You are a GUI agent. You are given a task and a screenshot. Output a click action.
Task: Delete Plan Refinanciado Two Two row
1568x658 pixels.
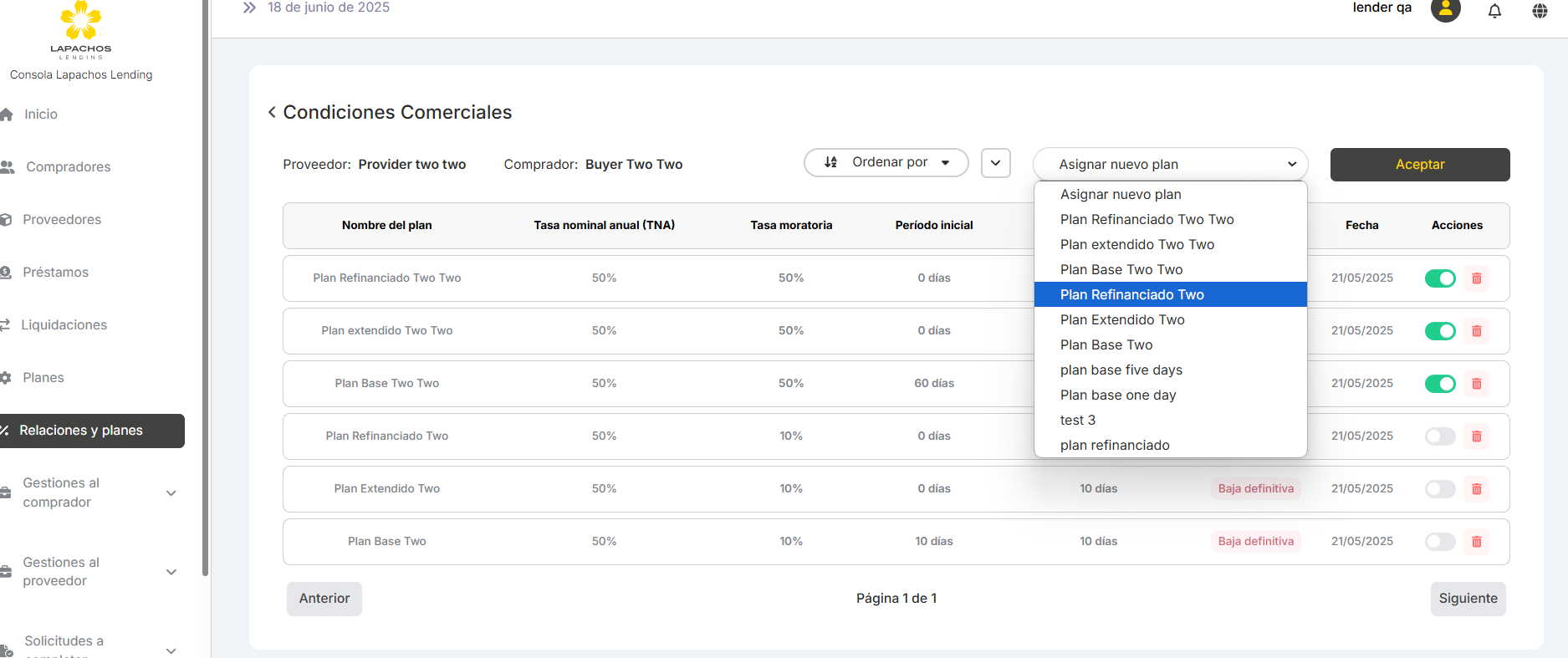tap(1476, 278)
